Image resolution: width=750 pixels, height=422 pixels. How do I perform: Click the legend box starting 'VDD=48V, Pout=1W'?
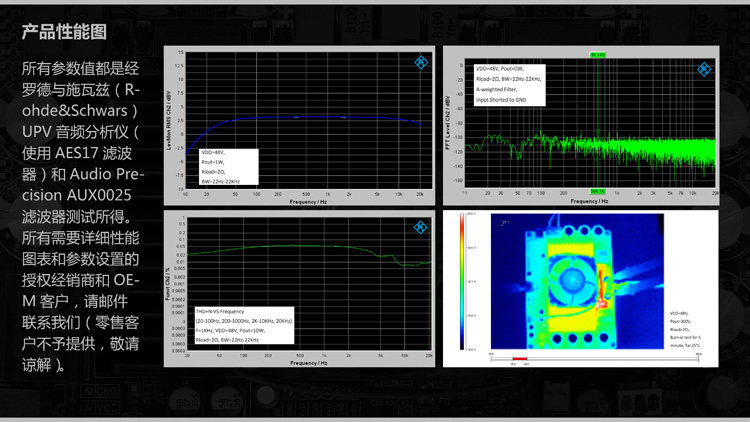pos(229,167)
